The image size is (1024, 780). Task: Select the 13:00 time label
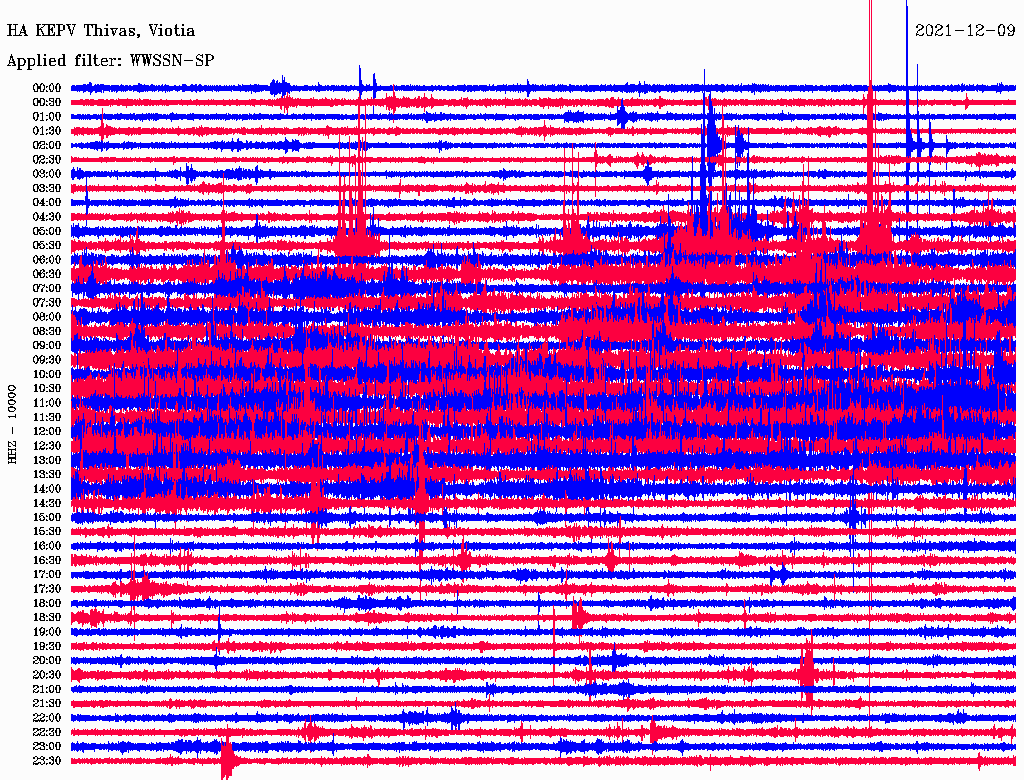coord(47,460)
